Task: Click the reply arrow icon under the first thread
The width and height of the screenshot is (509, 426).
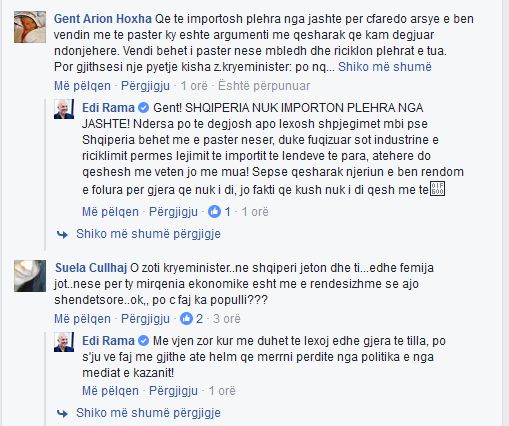Action: [x=62, y=235]
